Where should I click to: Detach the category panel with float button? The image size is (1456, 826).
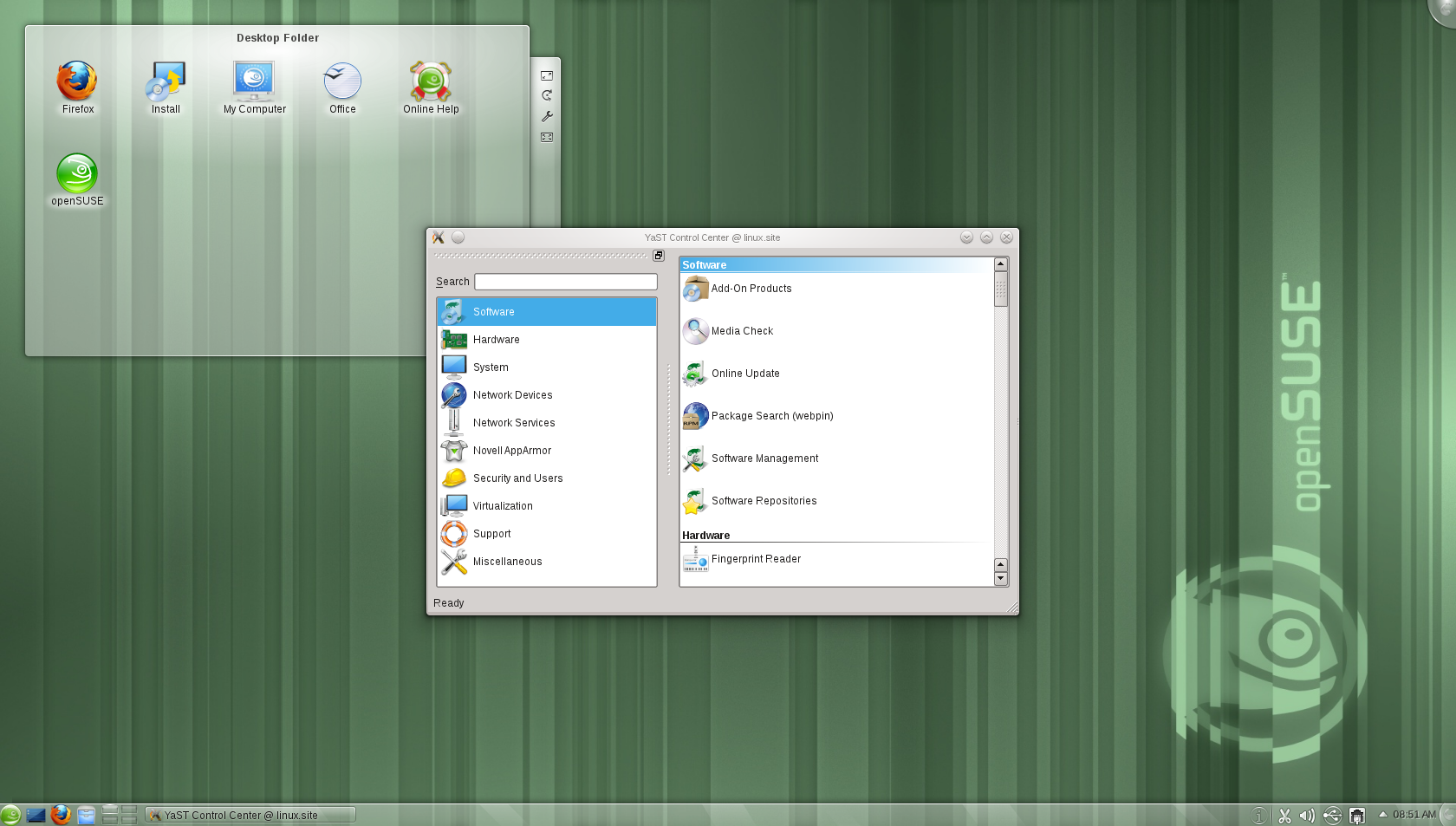click(659, 256)
